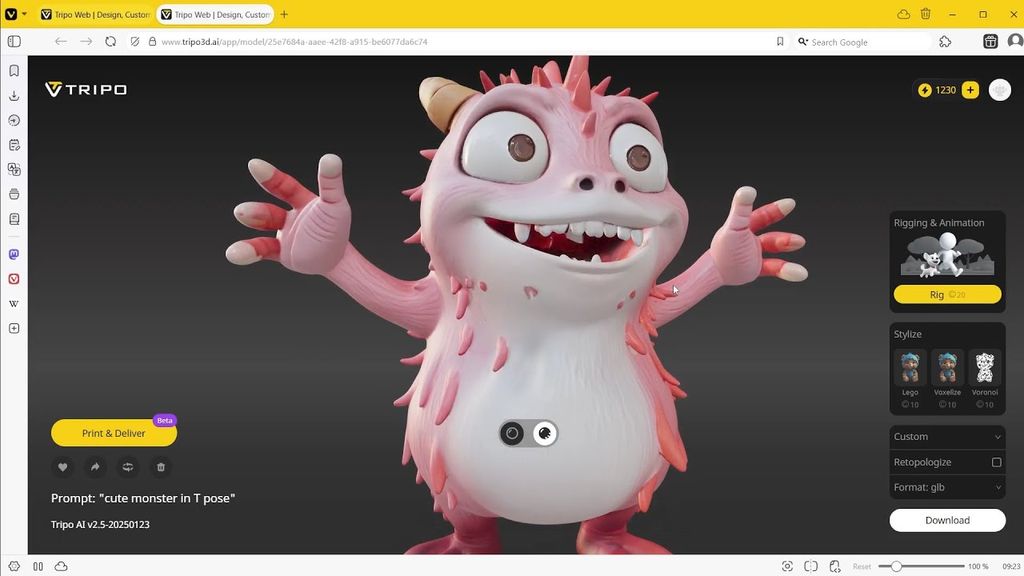Switch to the first Tripo Web tab
The image size is (1024, 576).
pyautogui.click(x=95, y=15)
